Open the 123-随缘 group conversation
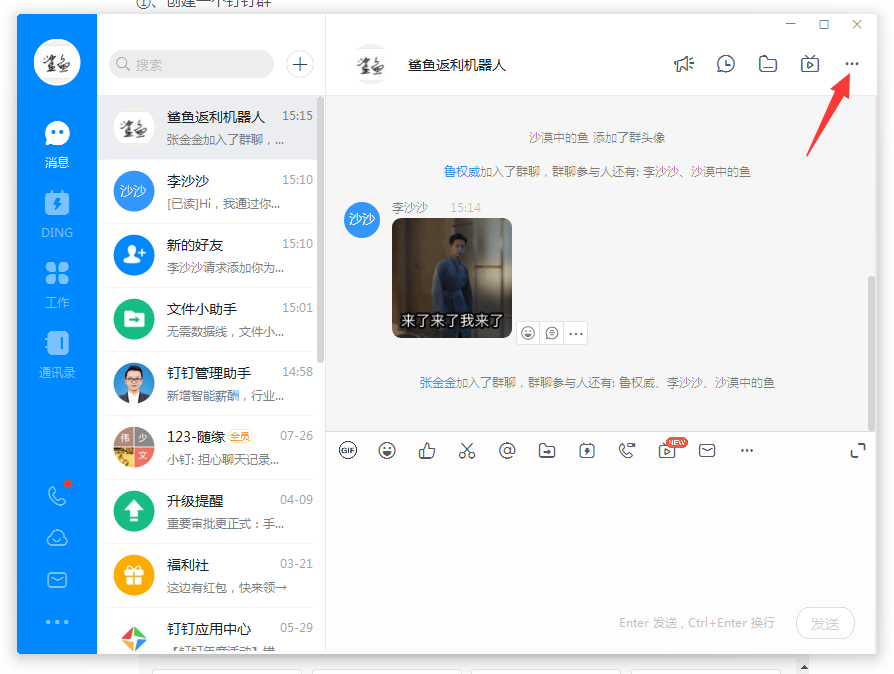 207,448
